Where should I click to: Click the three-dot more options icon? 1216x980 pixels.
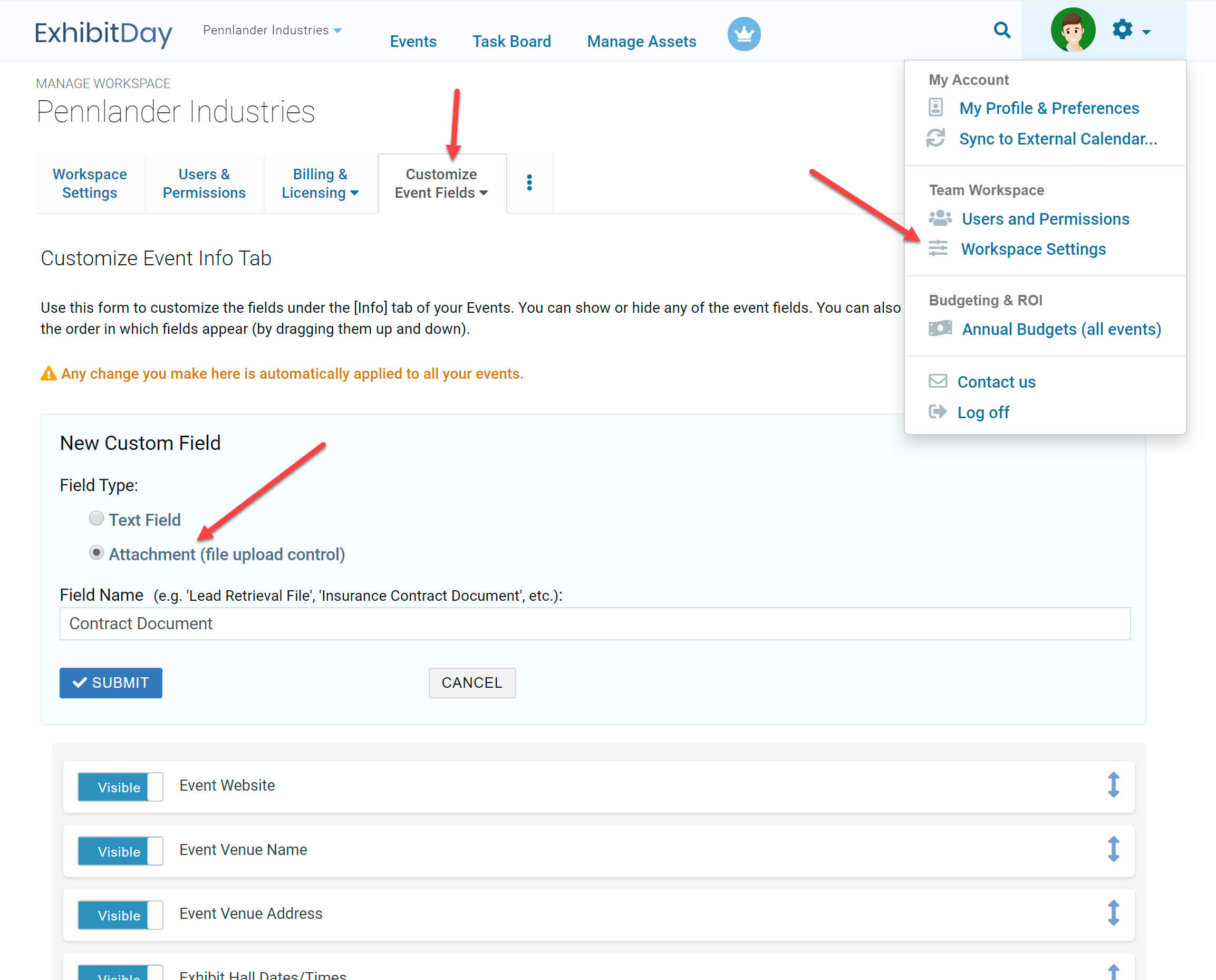coord(529,183)
